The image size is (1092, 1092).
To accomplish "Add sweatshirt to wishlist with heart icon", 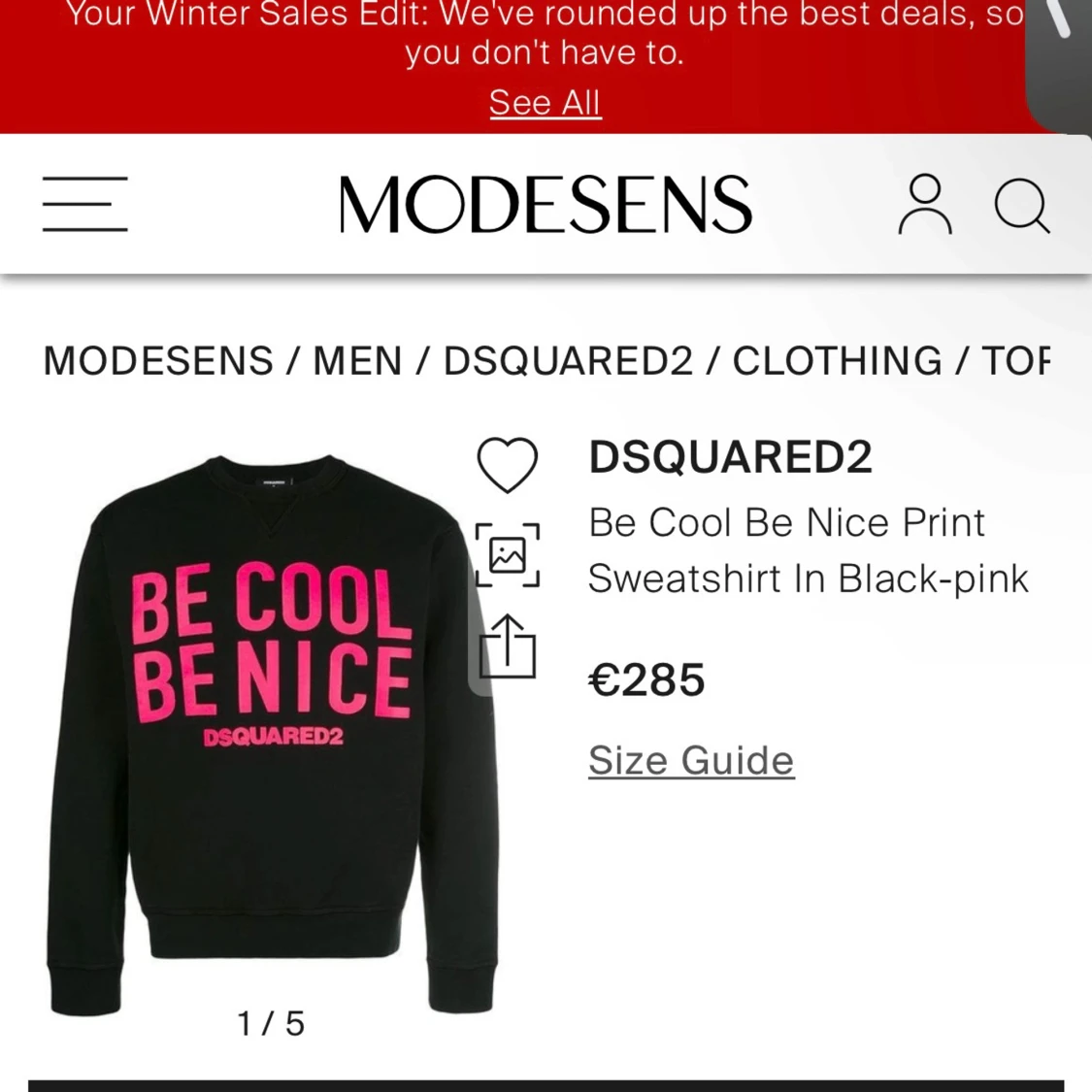I will (x=507, y=465).
